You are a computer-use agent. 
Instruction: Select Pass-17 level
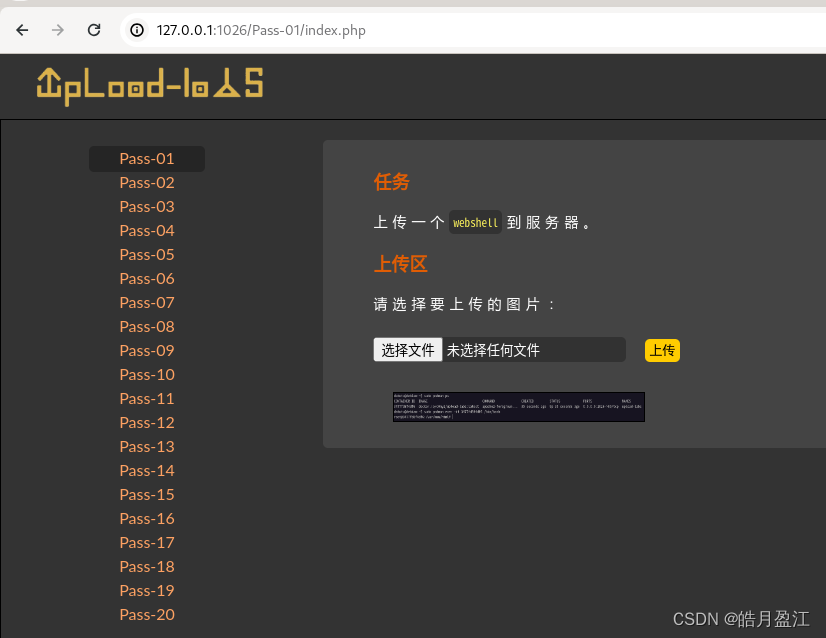[147, 543]
